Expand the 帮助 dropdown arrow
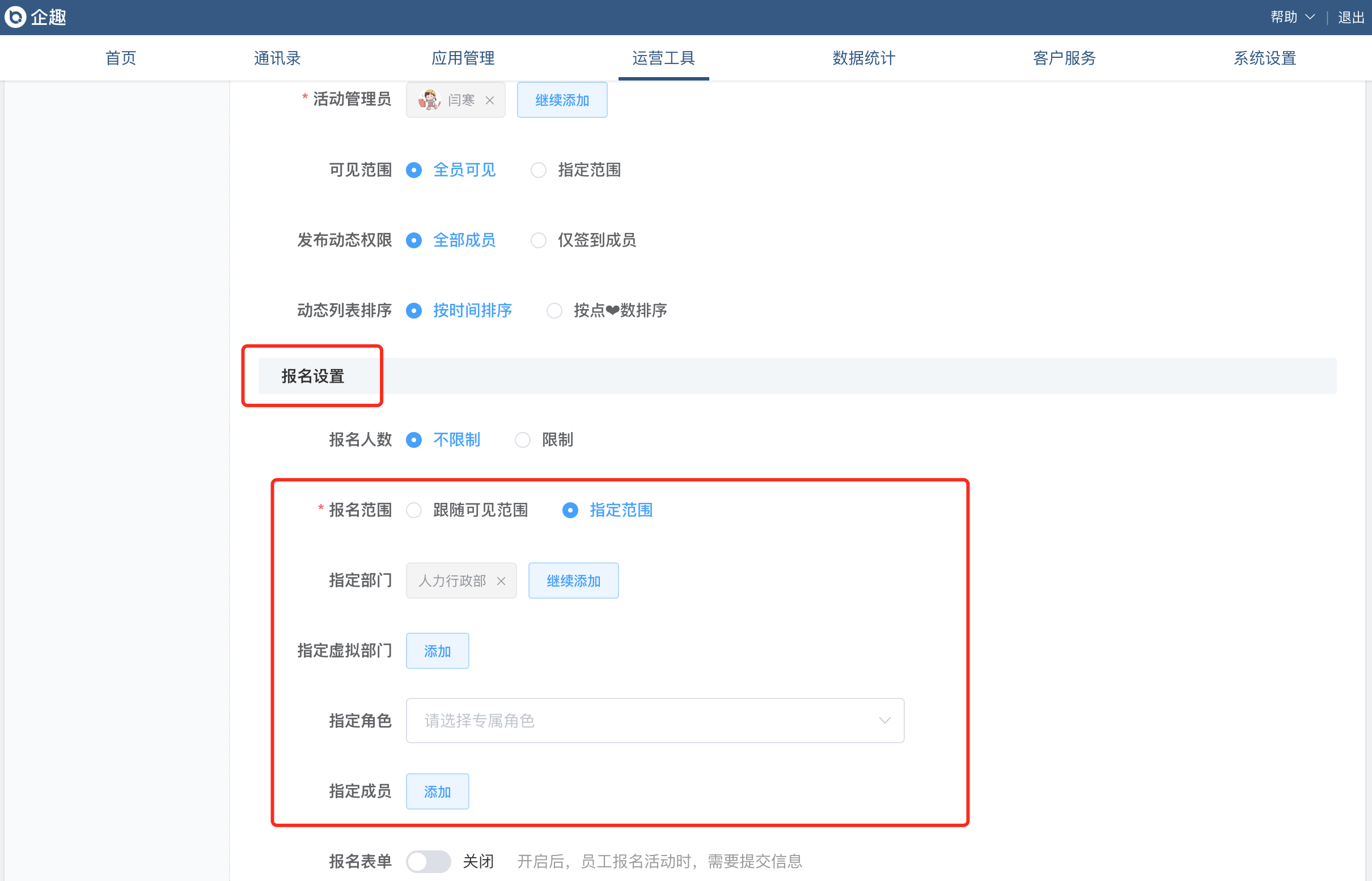Viewport: 1372px width, 881px height. pyautogui.click(x=1310, y=17)
